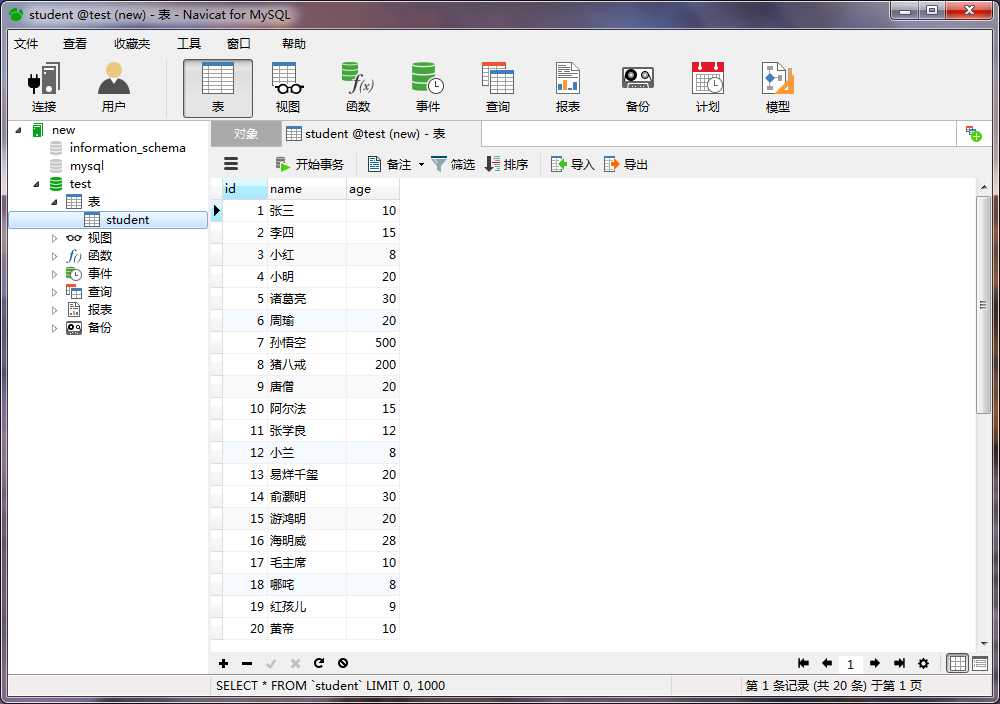Open the 帮助 menu
1000x704 pixels.
293,43
